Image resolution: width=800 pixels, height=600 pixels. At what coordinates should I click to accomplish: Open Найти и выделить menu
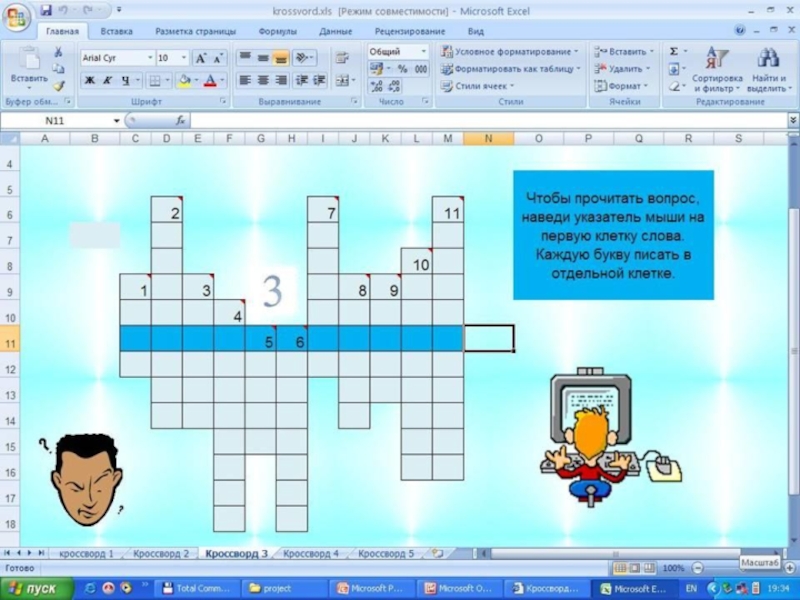[767, 69]
